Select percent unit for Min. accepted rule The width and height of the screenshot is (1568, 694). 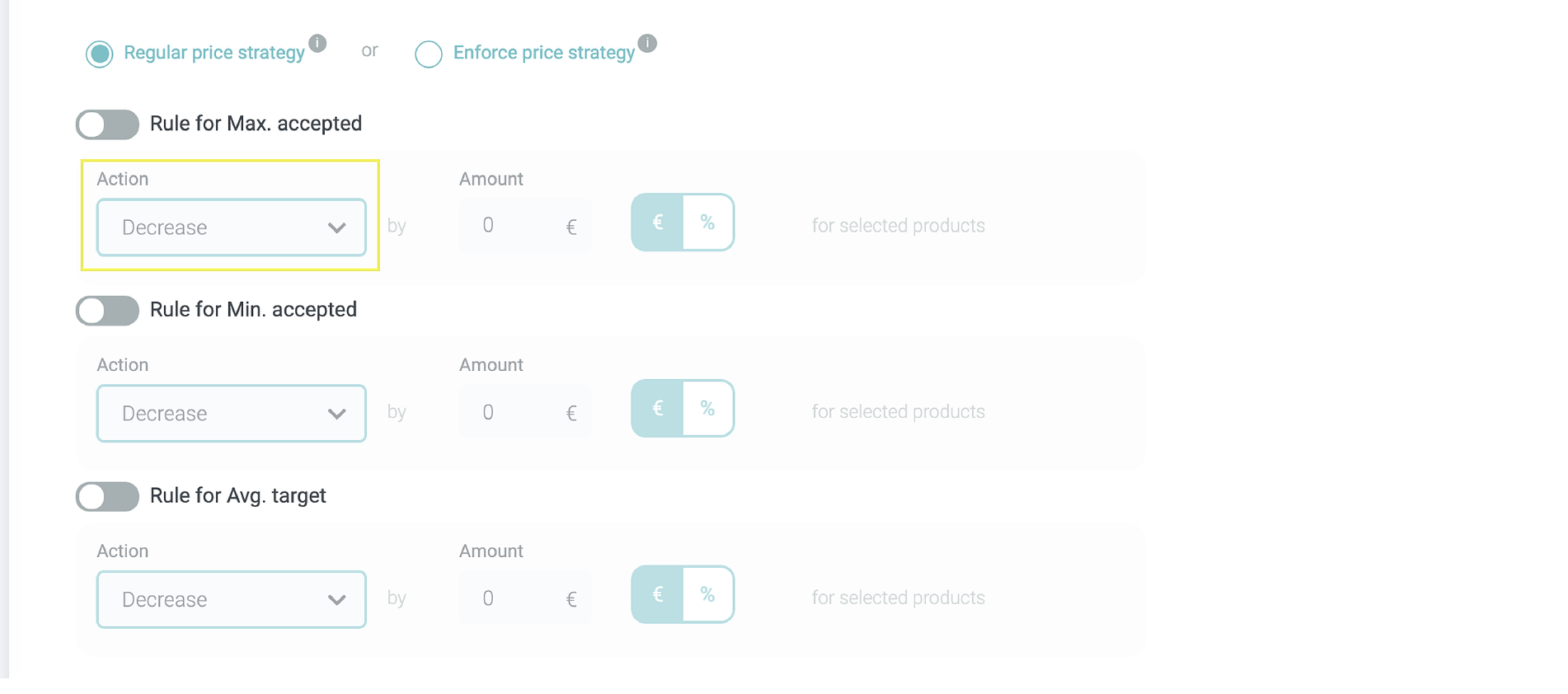pyautogui.click(x=707, y=409)
